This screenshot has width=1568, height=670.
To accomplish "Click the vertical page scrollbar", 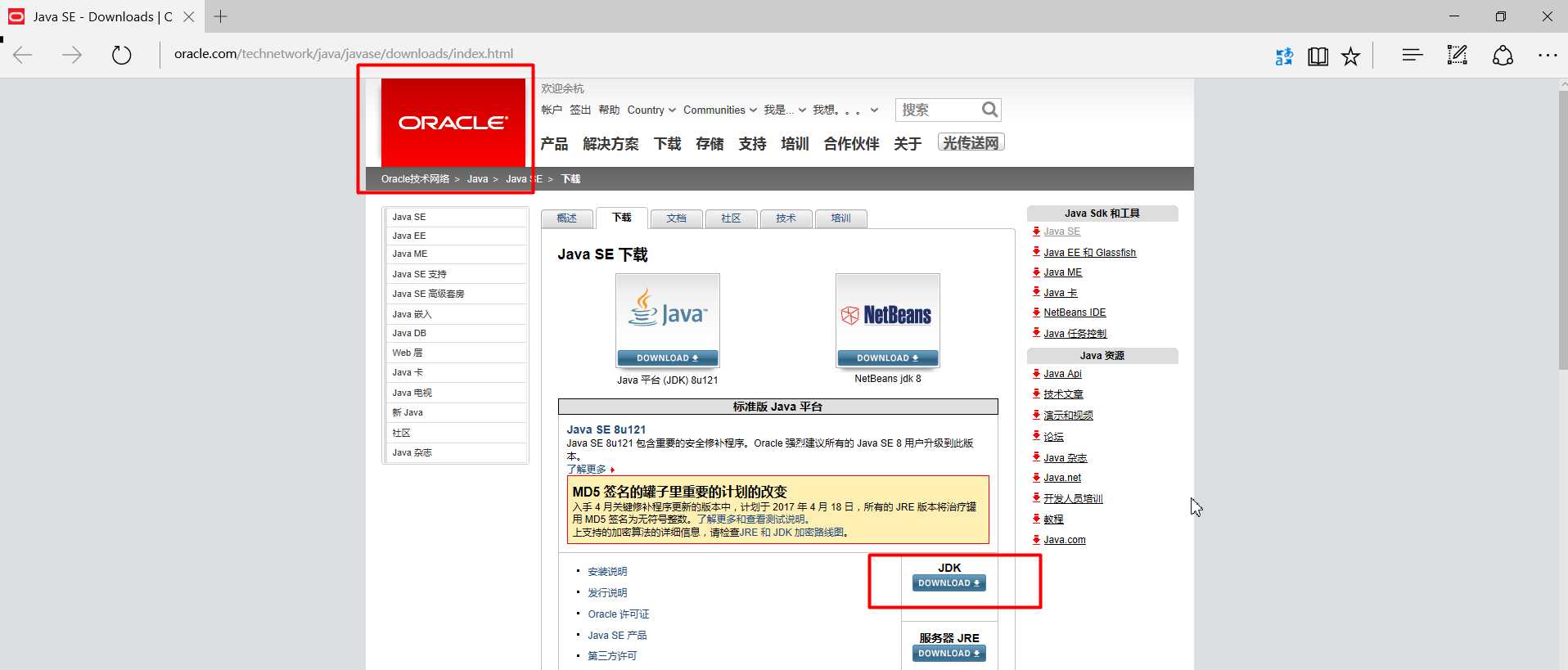I will point(1562,229).
